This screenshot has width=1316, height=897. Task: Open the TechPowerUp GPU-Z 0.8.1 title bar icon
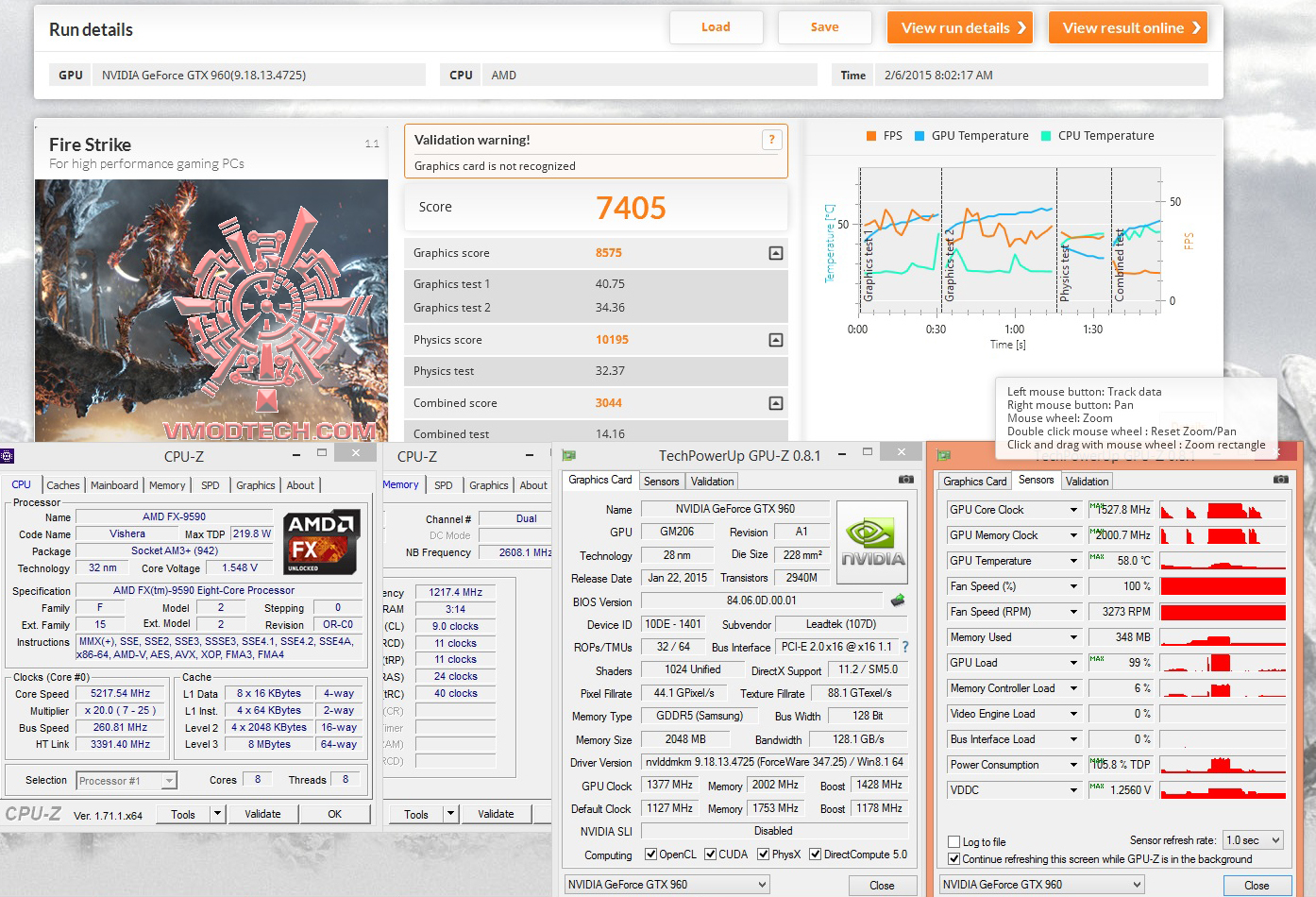pos(568,455)
